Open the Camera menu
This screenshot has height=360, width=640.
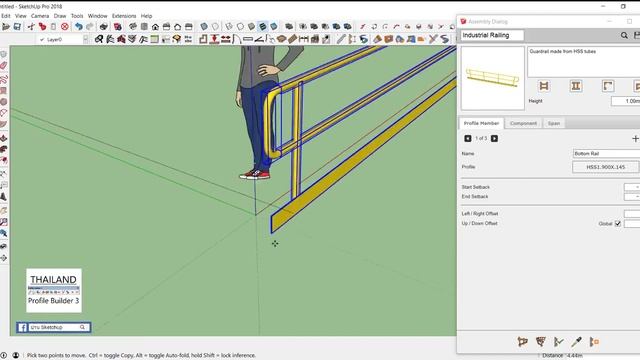click(x=40, y=16)
